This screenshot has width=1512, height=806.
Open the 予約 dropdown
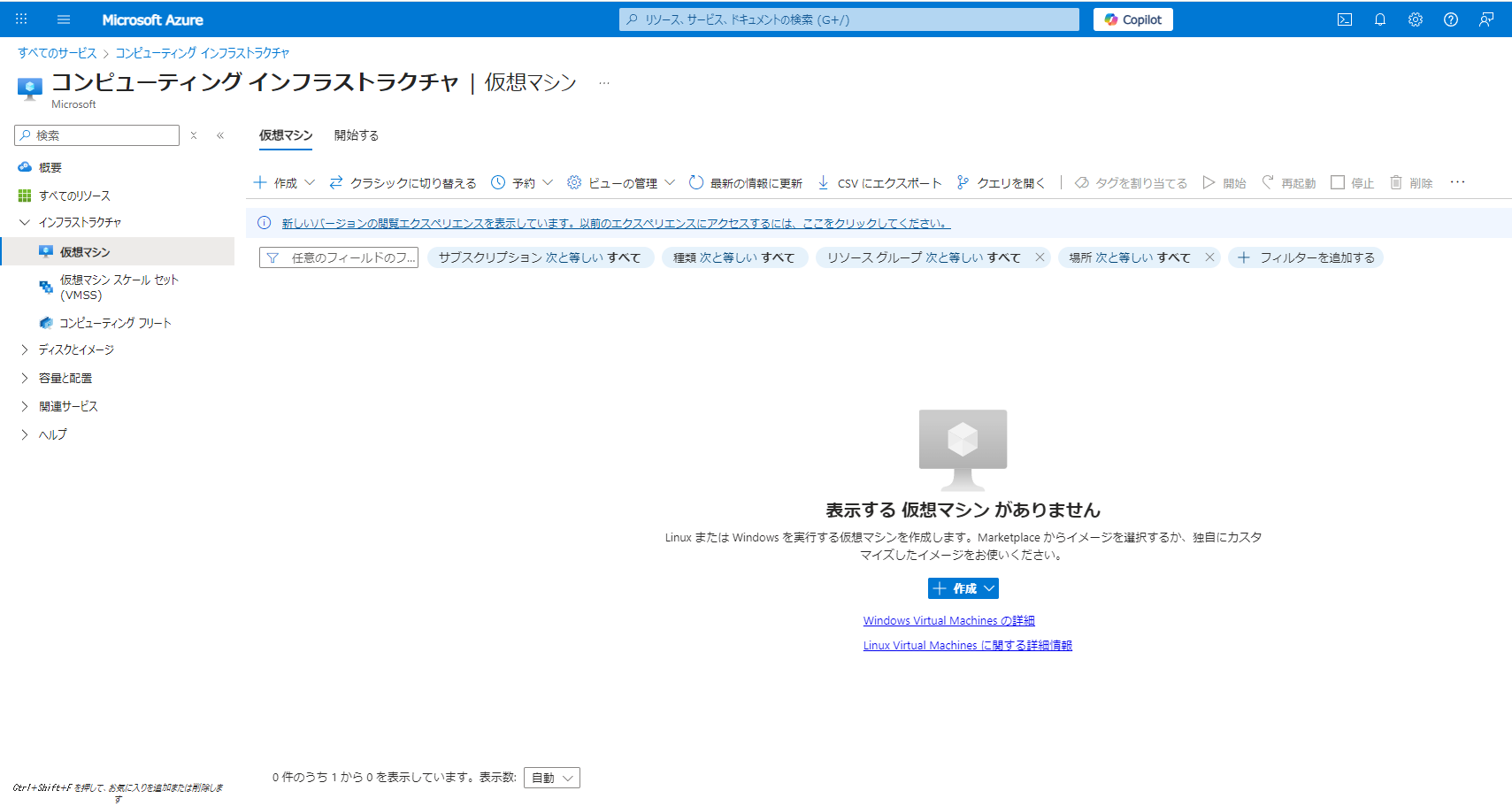522,182
